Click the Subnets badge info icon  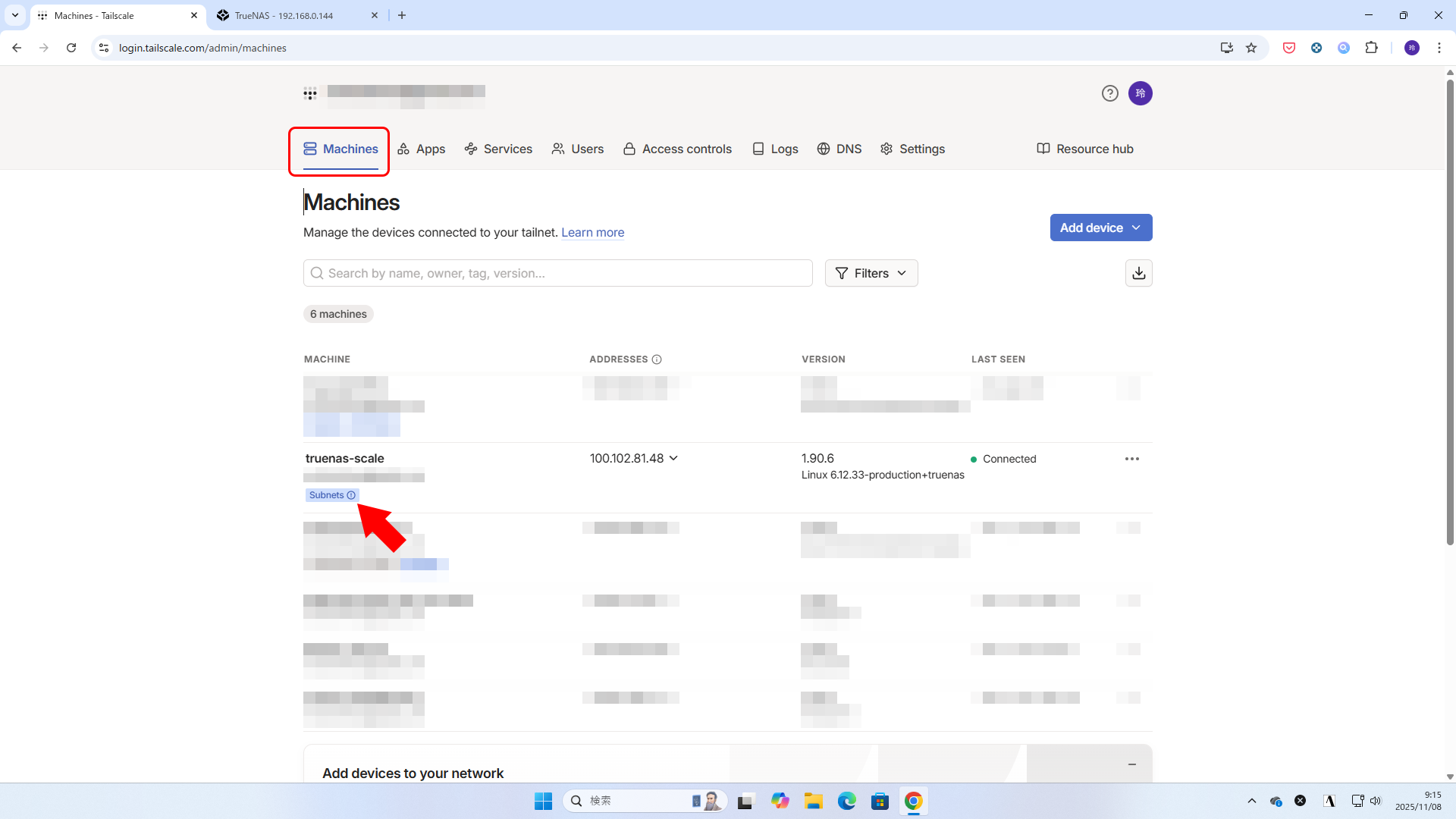(351, 495)
